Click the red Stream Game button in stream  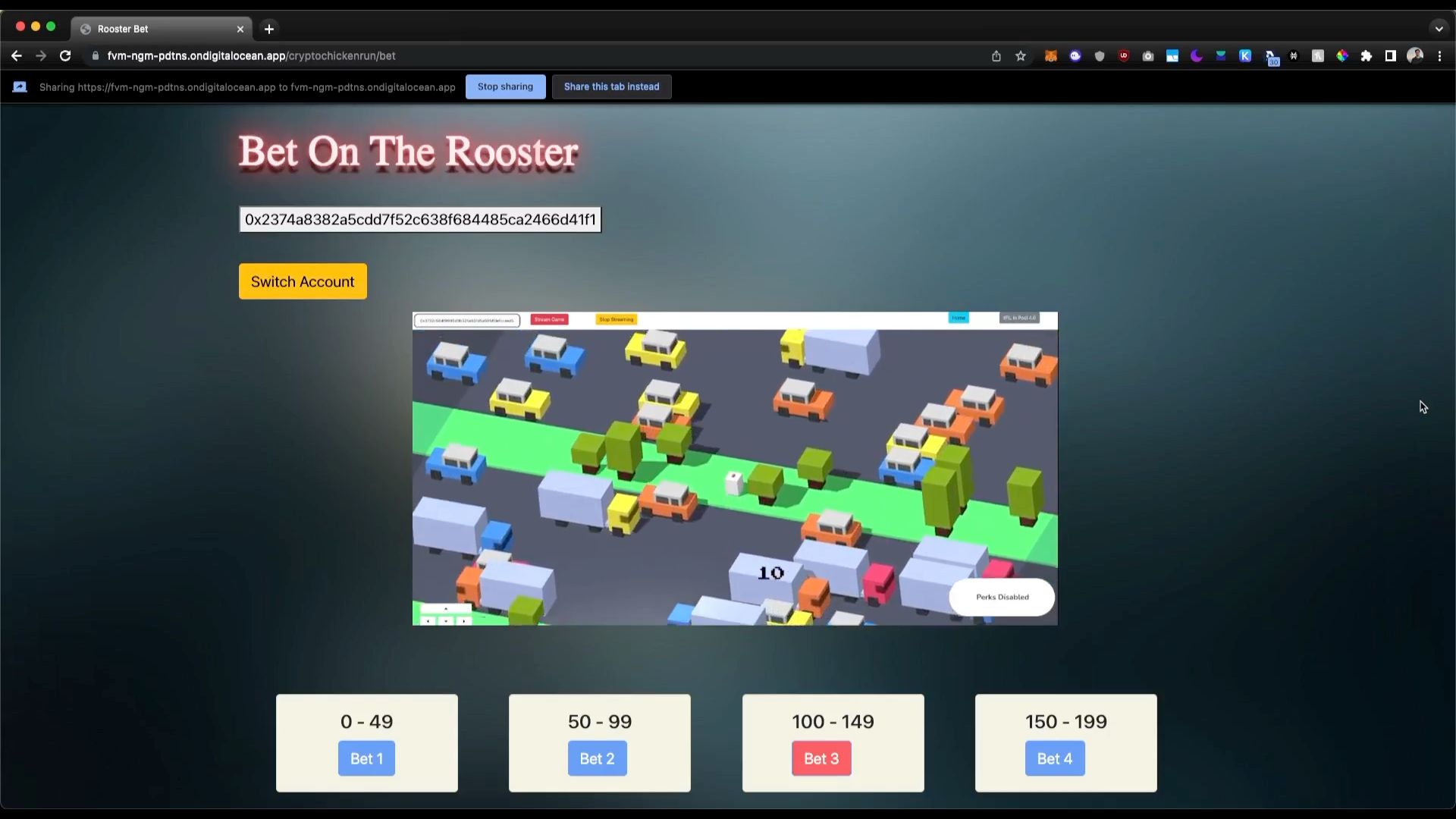pos(549,319)
